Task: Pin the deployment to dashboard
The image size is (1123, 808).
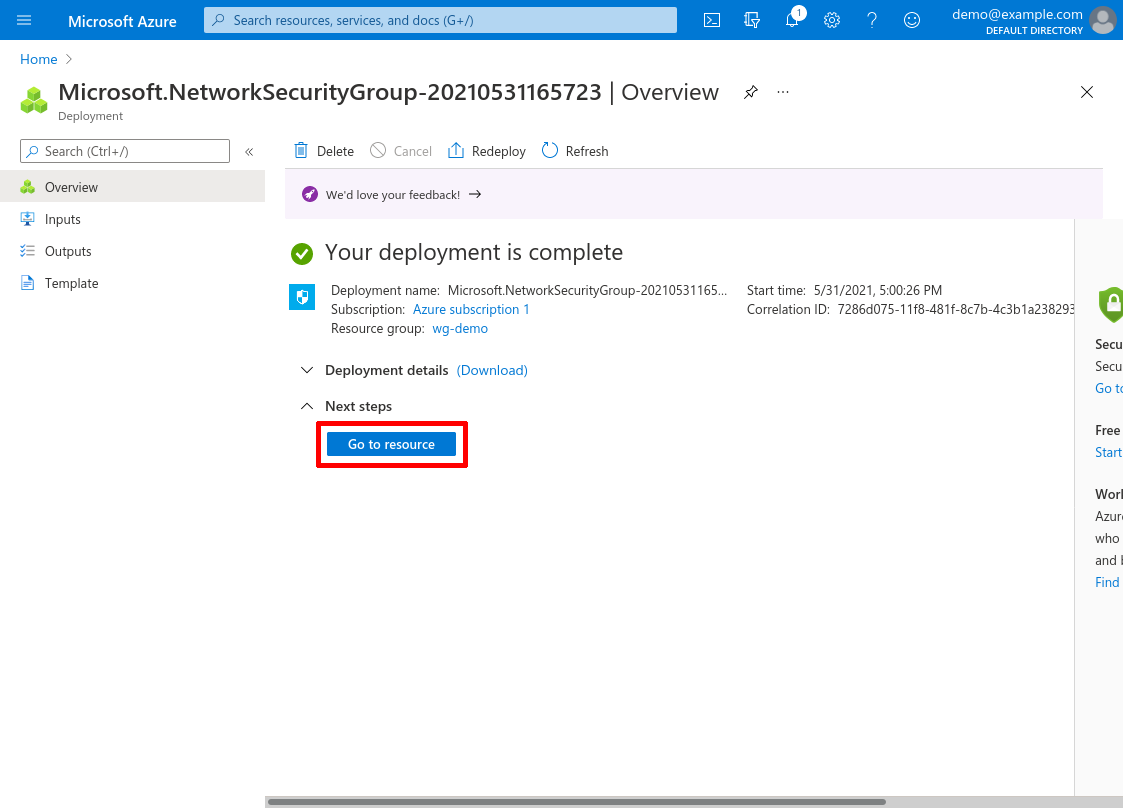Action: coord(751,92)
